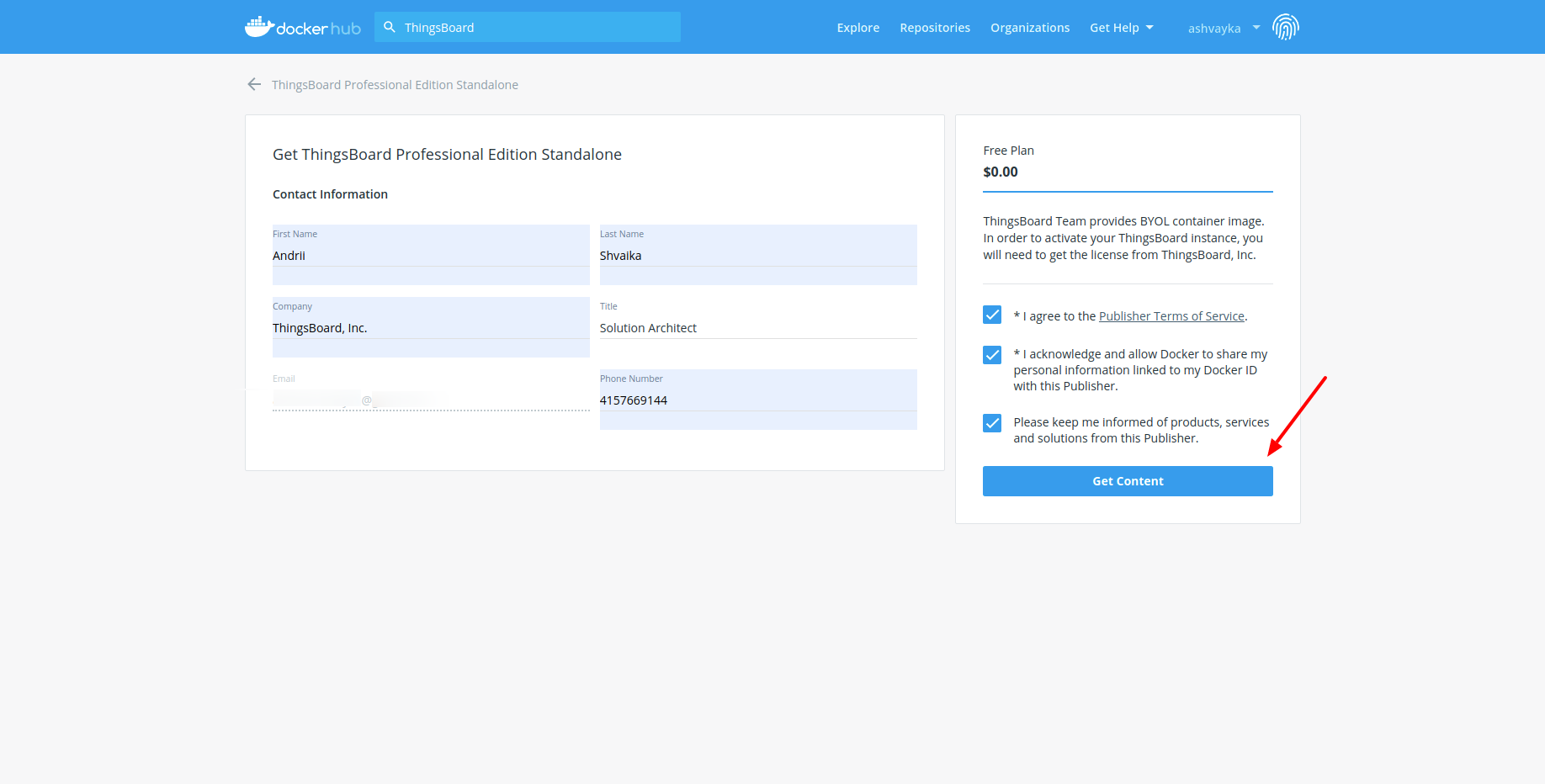Click the fingerprint avatar icon
This screenshot has height=784, width=1545.
1285,27
